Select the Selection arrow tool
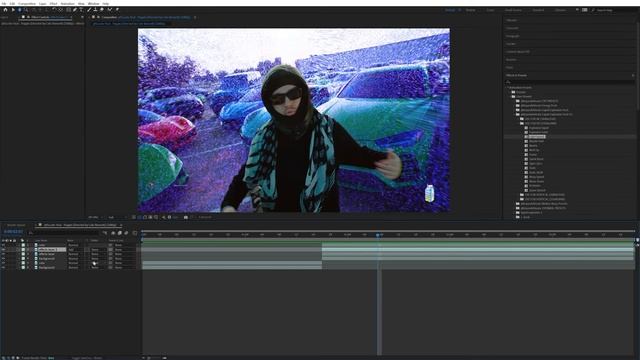 click(13, 9)
